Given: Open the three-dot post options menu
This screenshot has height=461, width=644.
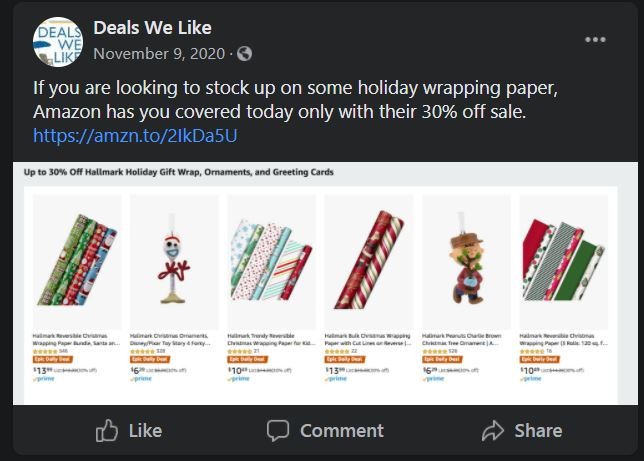Looking at the screenshot, I should pyautogui.click(x=595, y=40).
